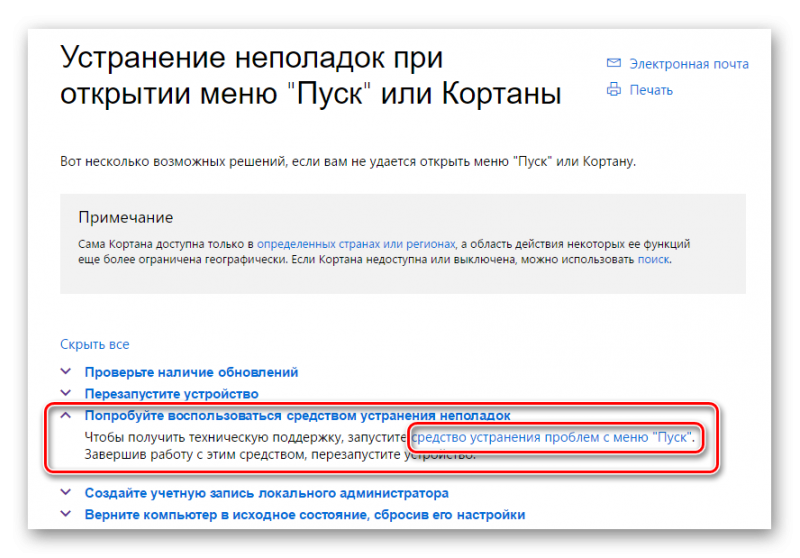Click the sentence starting Вот несколько возможных решений

(348, 162)
